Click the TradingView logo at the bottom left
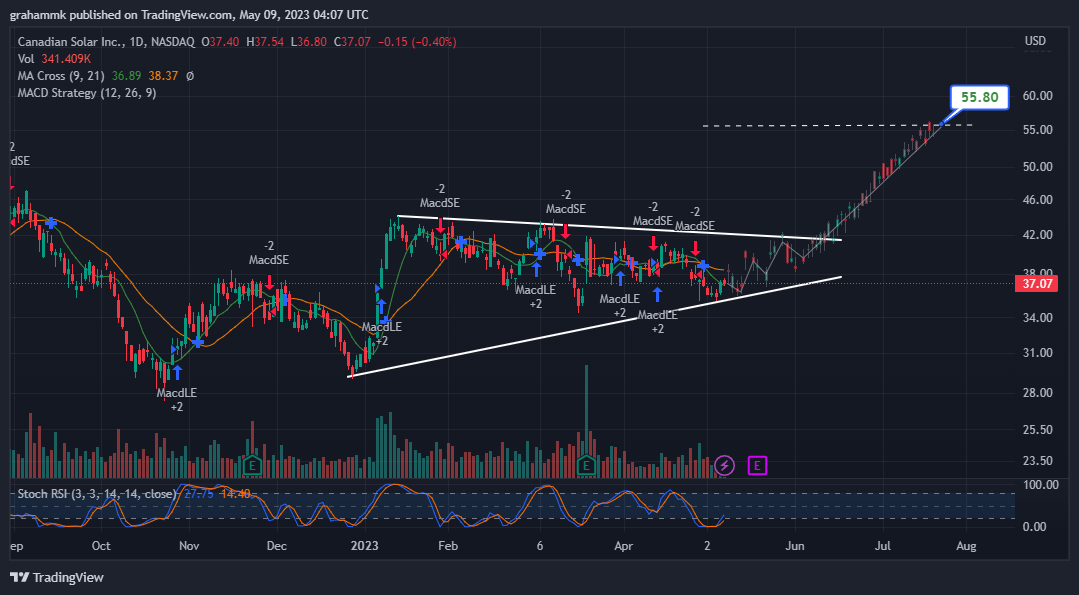This screenshot has height=595, width=1079. (57, 577)
